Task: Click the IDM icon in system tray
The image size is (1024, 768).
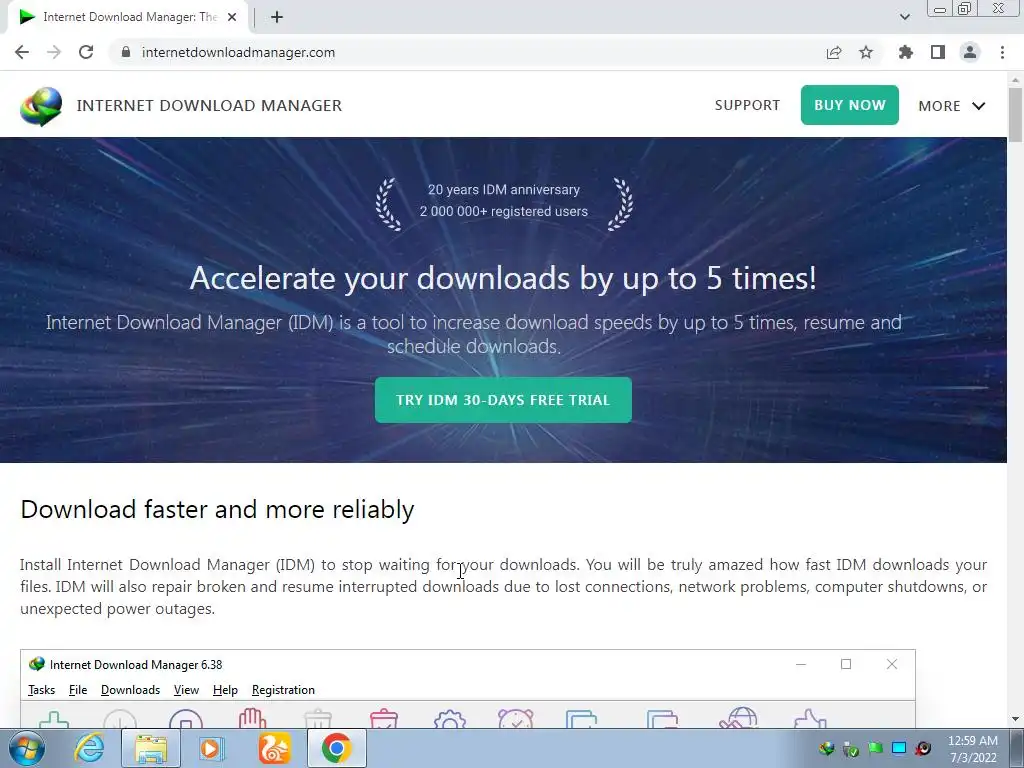Action: [827, 748]
